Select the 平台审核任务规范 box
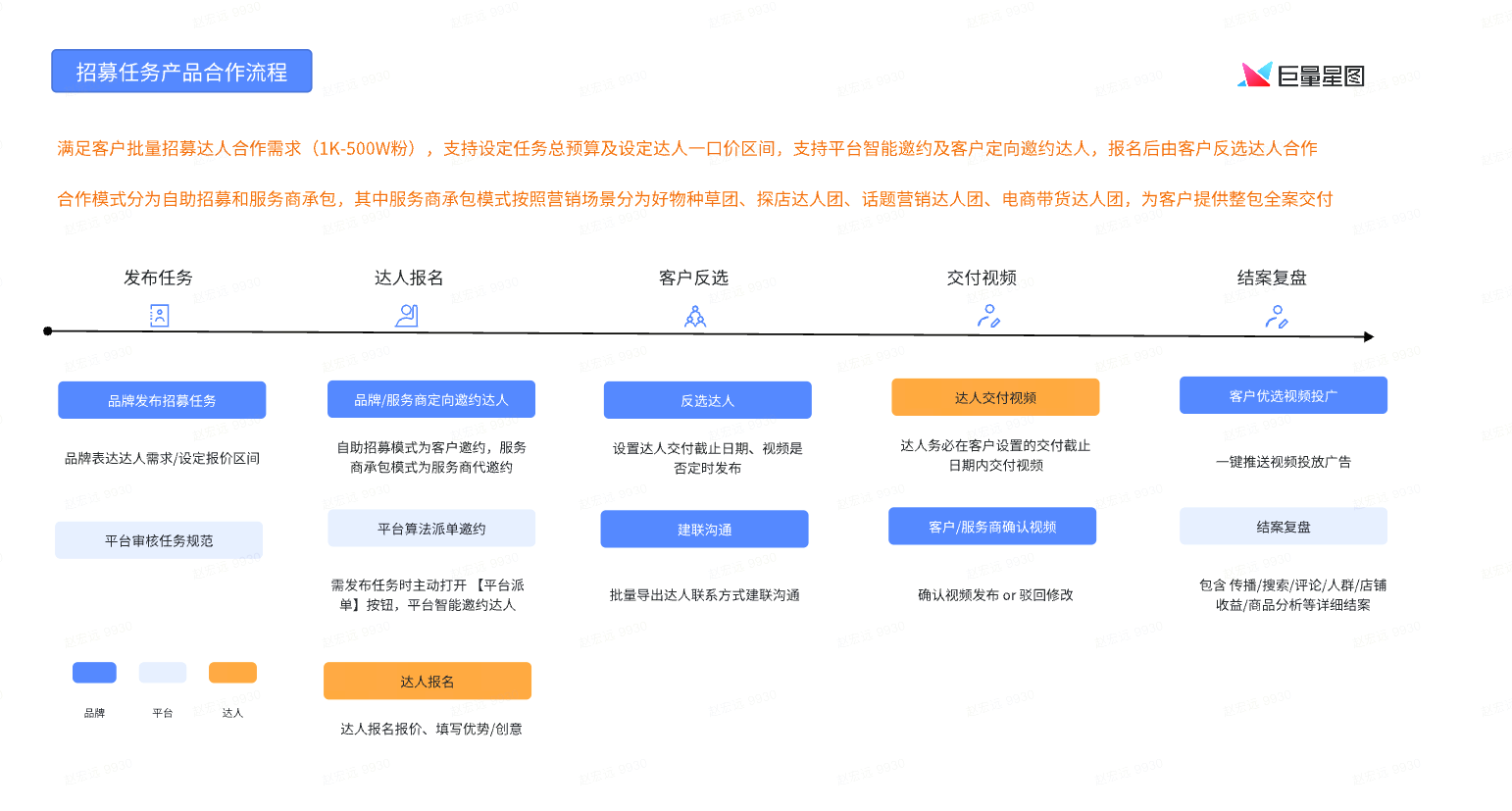Viewport: 1512px width, 811px height. pyautogui.click(x=159, y=540)
